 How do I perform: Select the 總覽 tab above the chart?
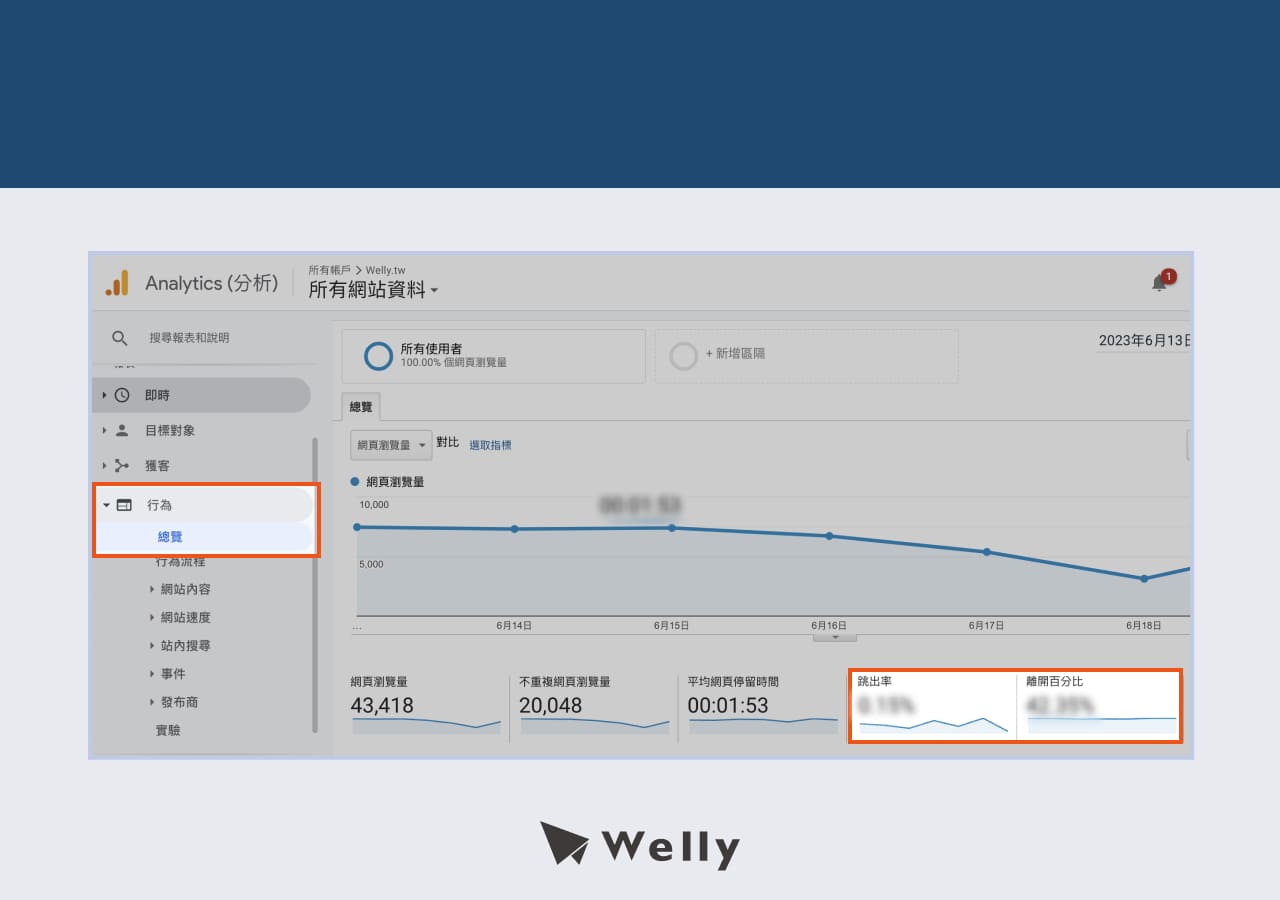coord(361,407)
